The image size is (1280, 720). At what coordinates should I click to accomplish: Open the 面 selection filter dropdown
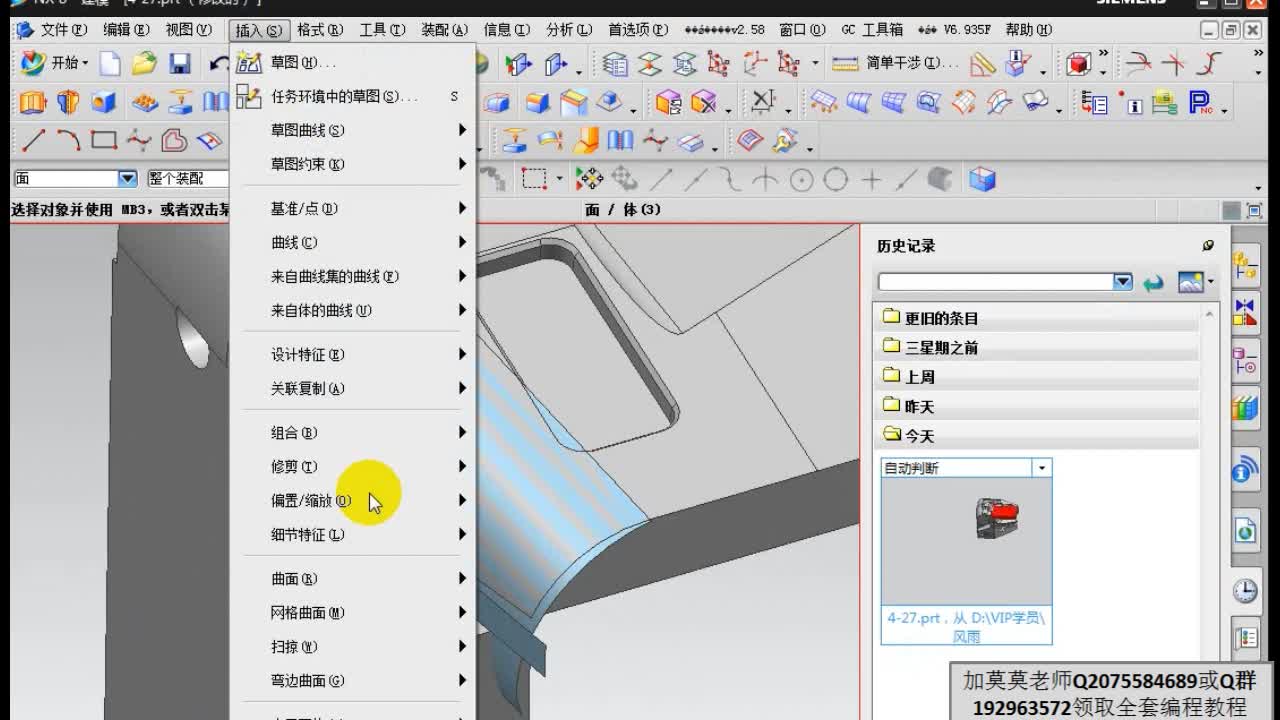coord(124,177)
